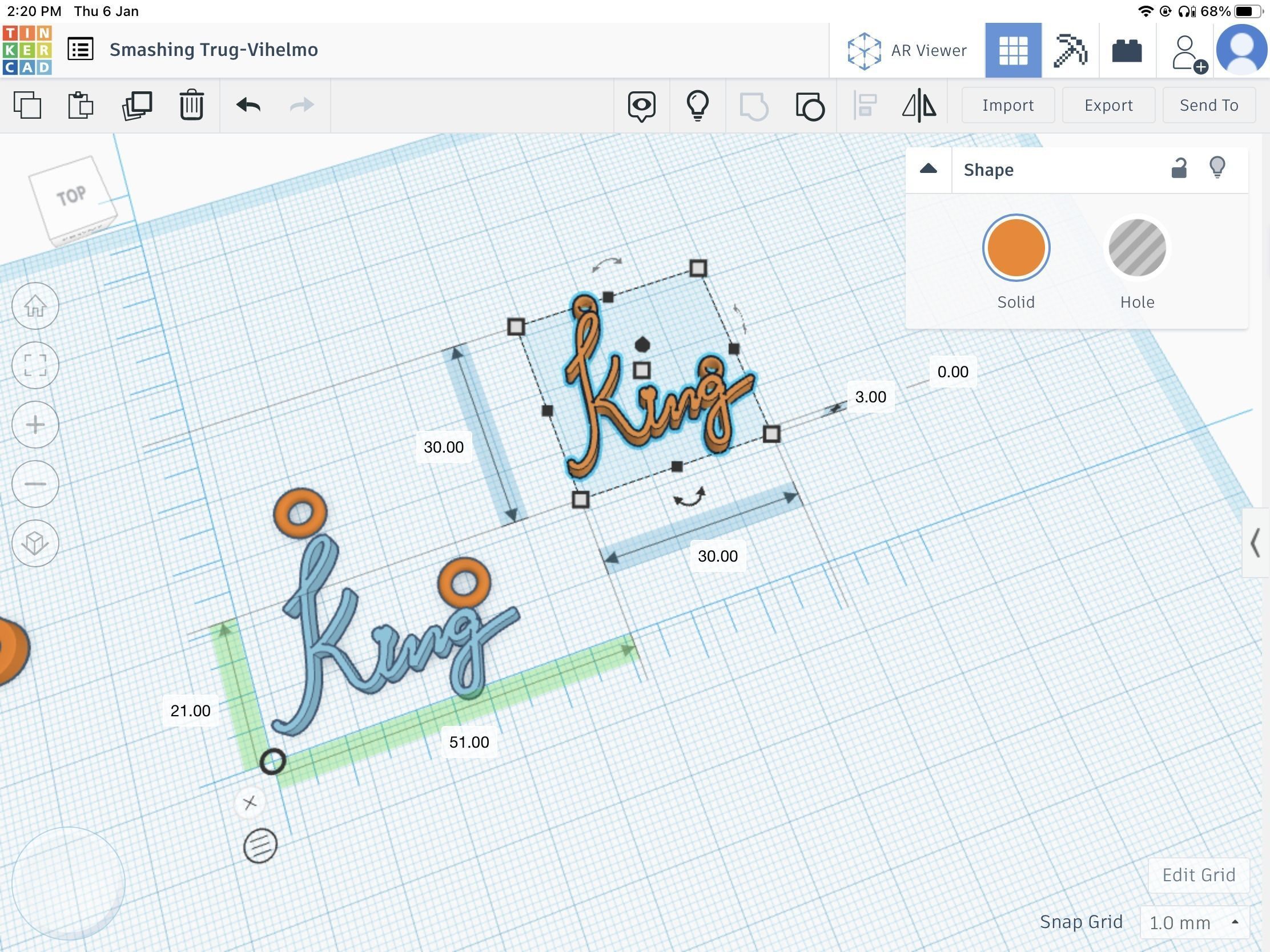Click the Mirror tool icon
Image resolution: width=1270 pixels, height=952 pixels.
click(919, 105)
